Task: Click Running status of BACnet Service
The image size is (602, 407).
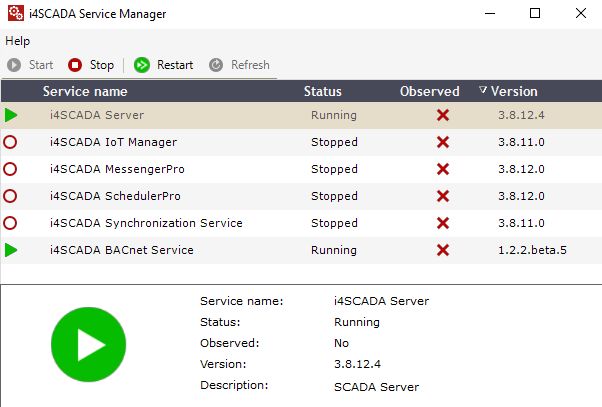Action: pos(334,250)
